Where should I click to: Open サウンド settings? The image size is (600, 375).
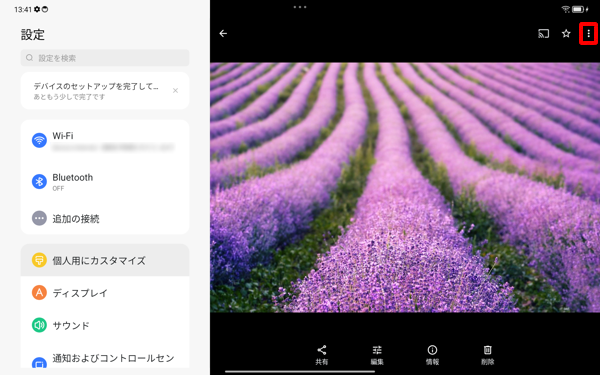click(x=105, y=325)
